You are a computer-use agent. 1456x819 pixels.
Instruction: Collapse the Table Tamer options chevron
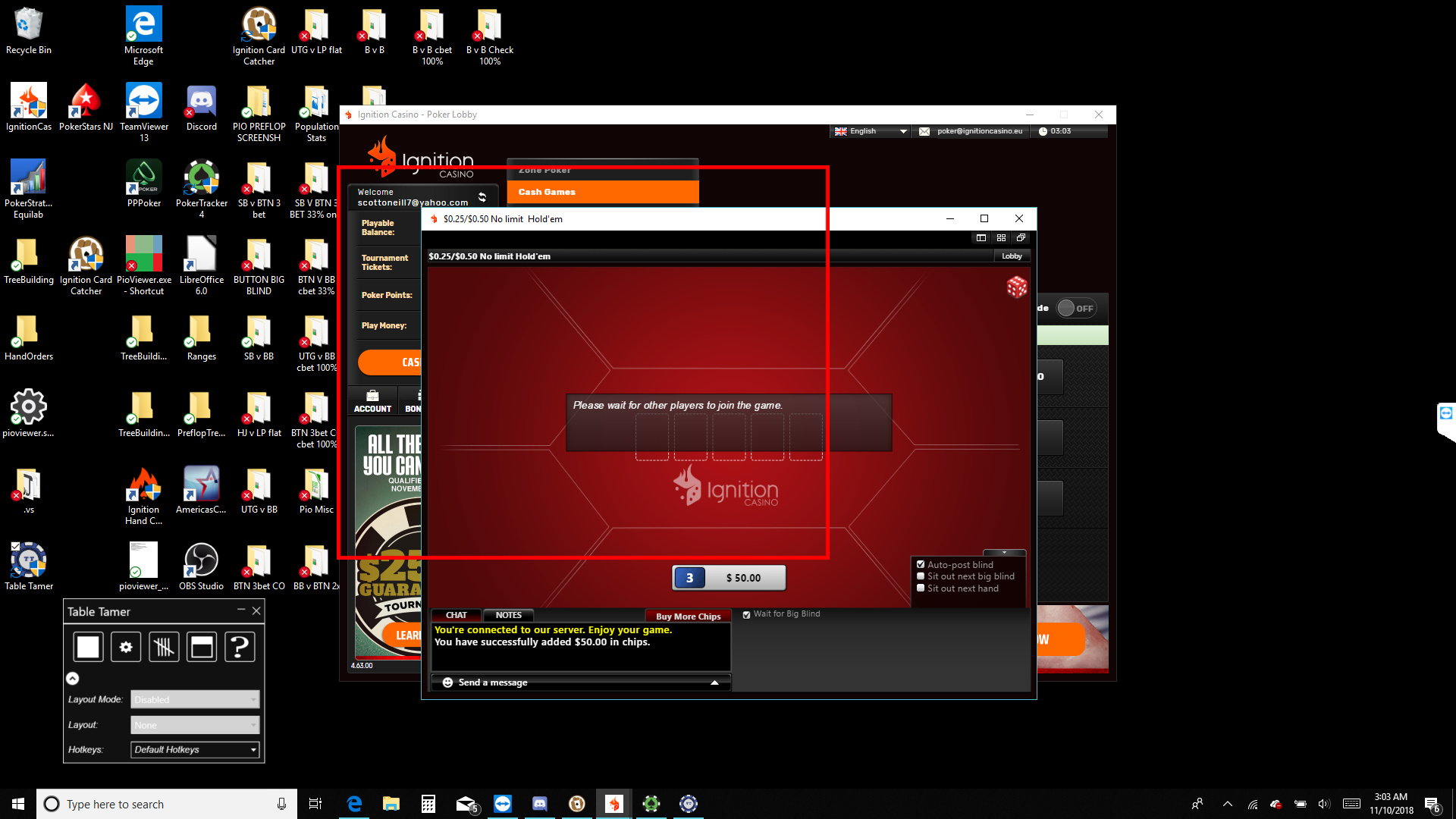pos(73,678)
